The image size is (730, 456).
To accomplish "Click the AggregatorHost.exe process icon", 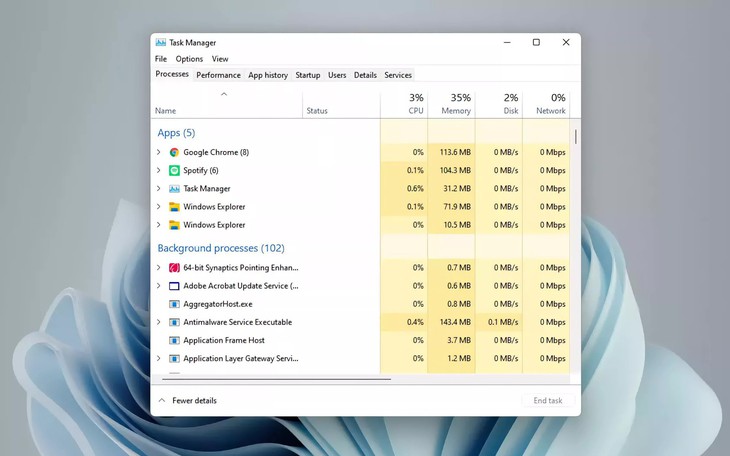I will [174, 304].
